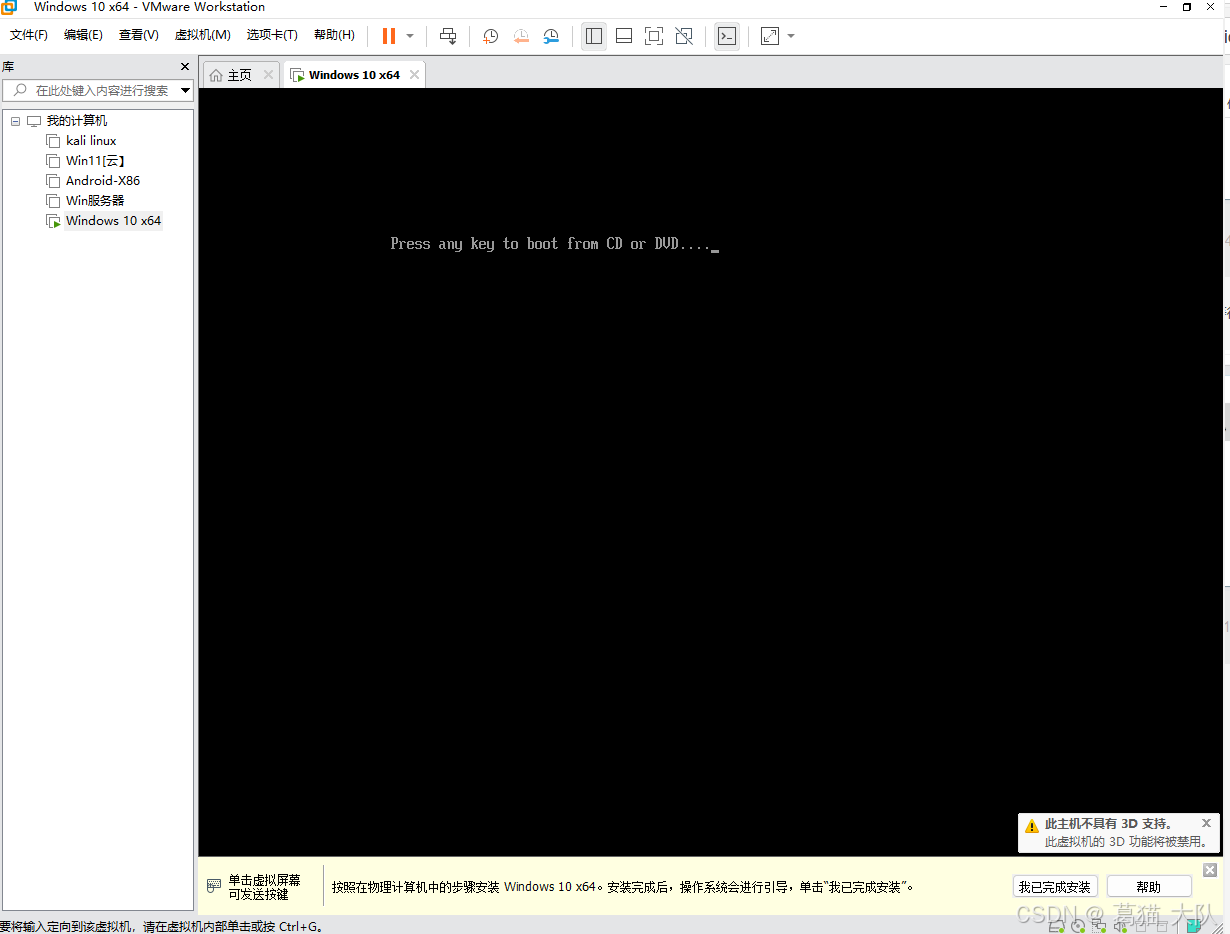Click the free stretch display icon
This screenshot has height=934, width=1230.
tap(770, 36)
